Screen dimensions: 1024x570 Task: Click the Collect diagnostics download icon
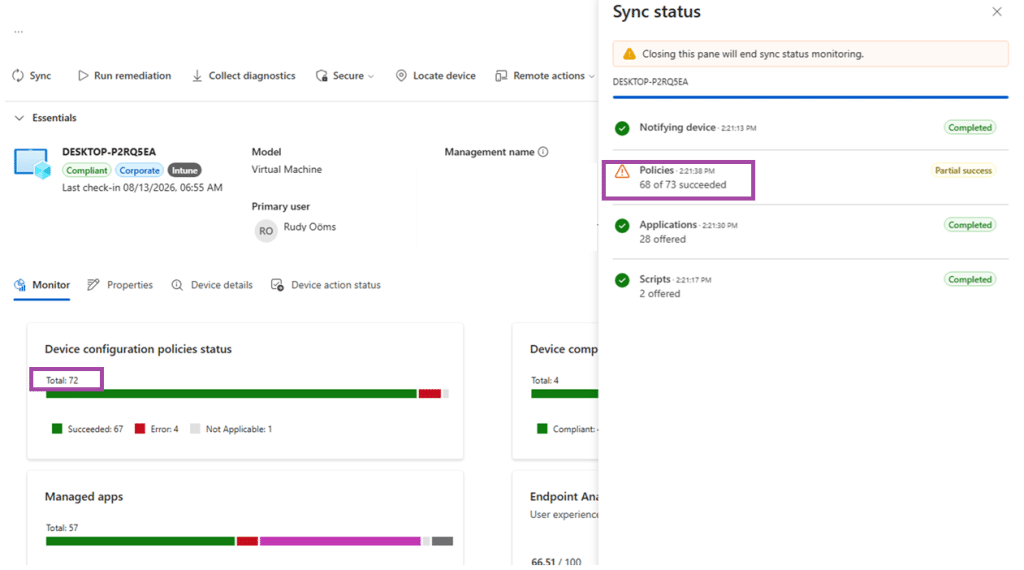click(197, 76)
